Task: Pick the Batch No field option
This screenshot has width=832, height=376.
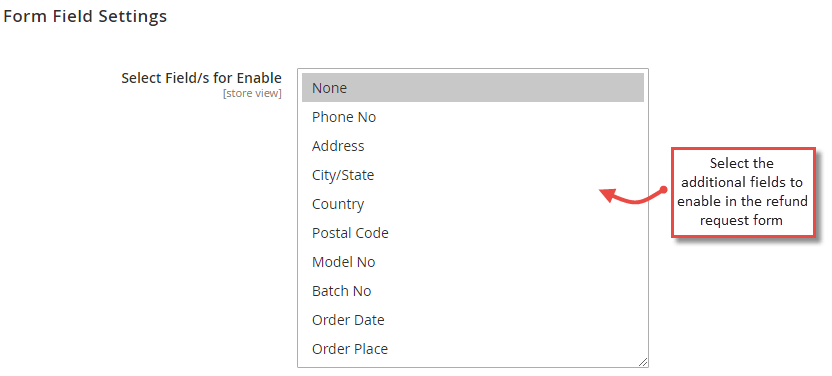Action: [x=473, y=291]
